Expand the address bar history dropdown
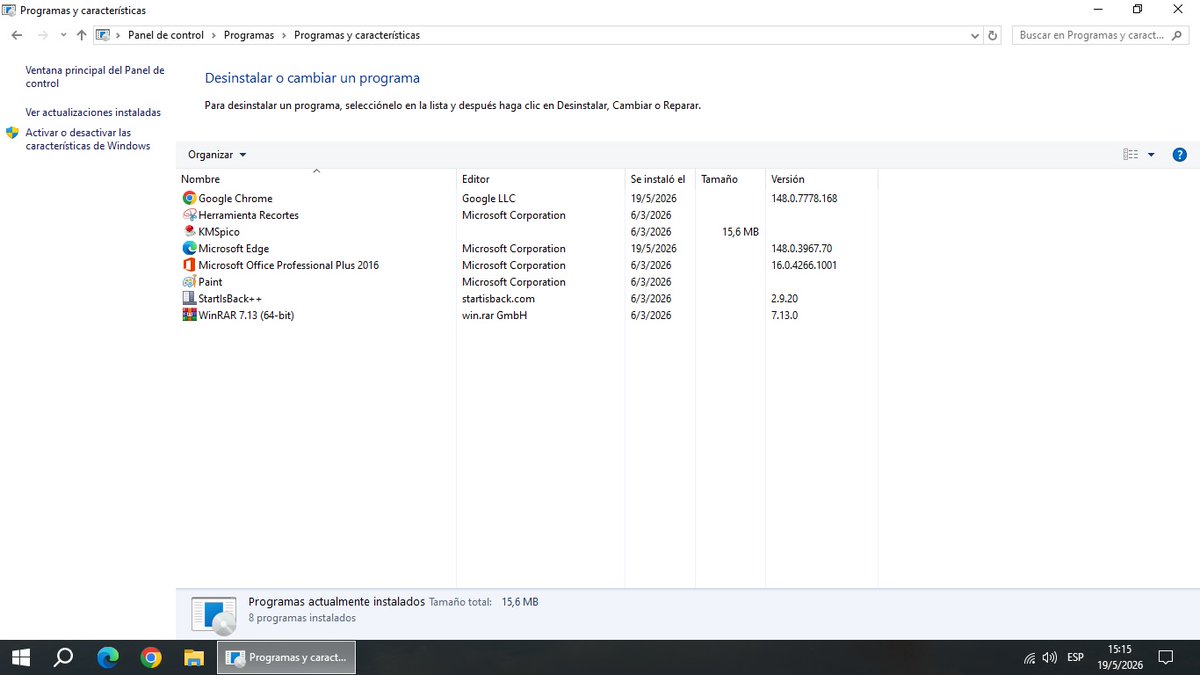The width and height of the screenshot is (1200, 675). click(976, 35)
